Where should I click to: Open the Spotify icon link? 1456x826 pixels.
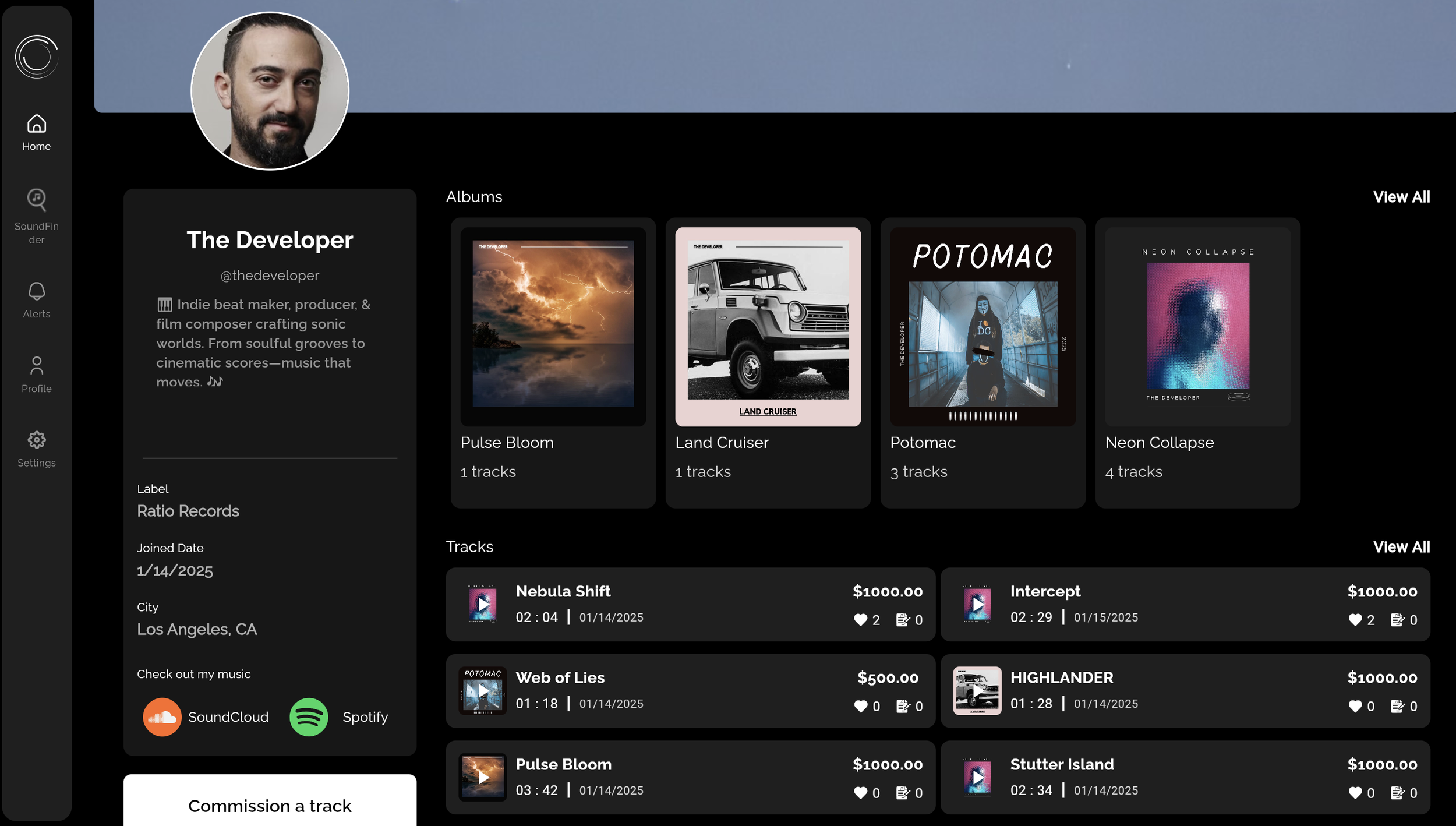[x=309, y=717]
